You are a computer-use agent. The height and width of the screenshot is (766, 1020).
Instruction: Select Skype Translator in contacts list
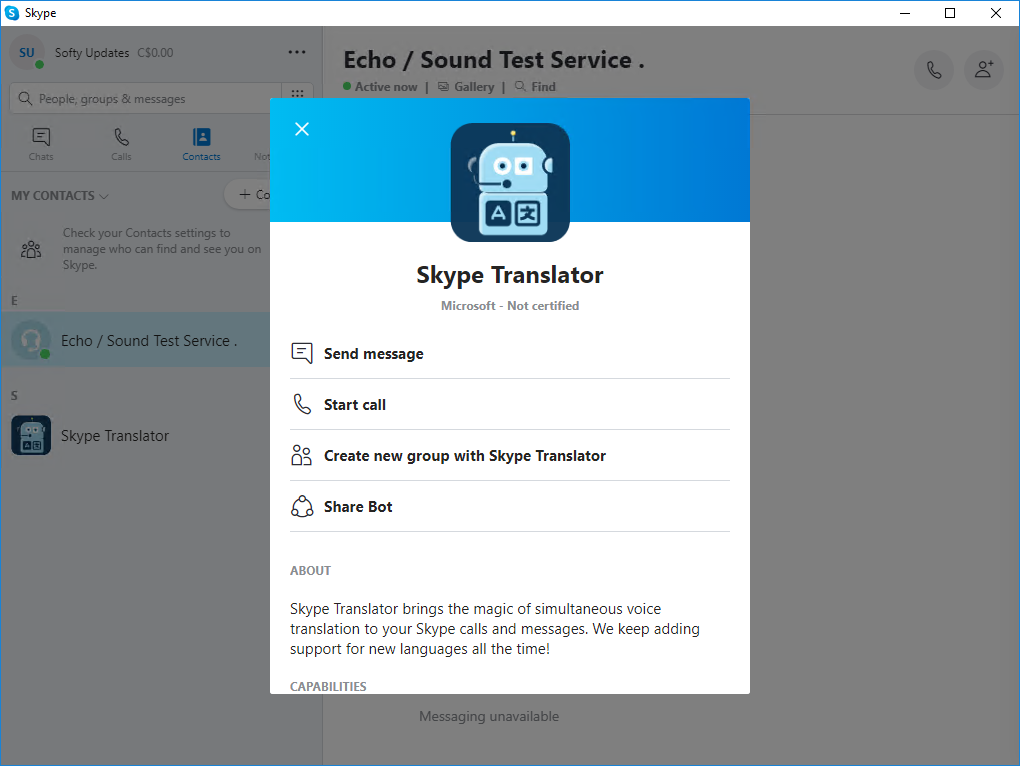click(x=135, y=435)
